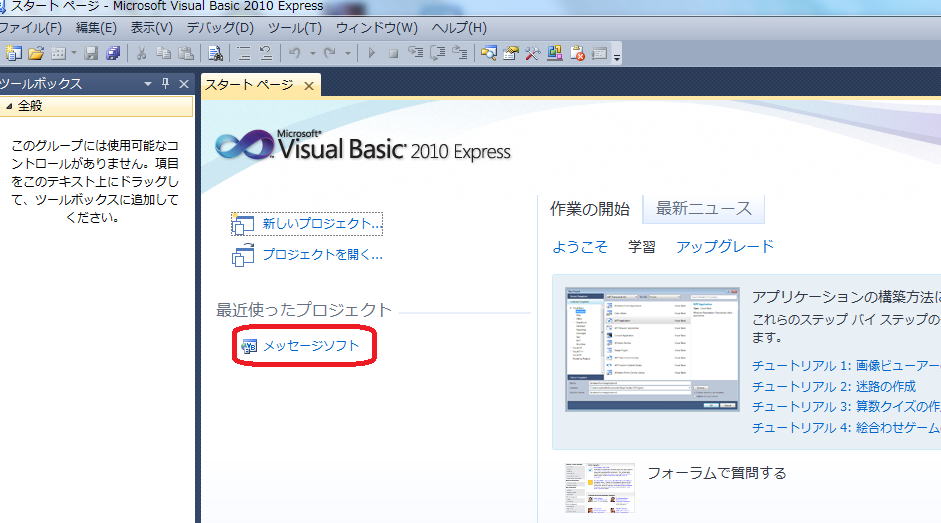
Task: Collapse the 全般 group in toolbox
Action: click(x=8, y=106)
